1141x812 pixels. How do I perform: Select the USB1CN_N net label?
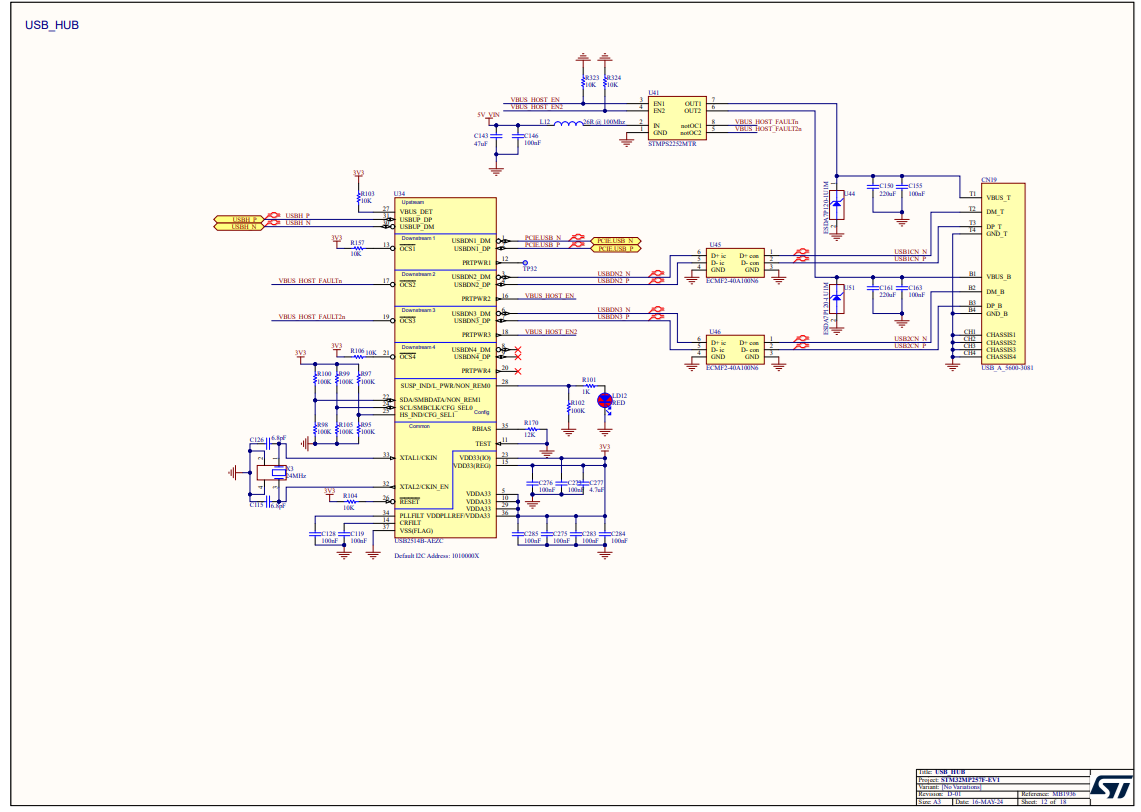click(x=910, y=252)
